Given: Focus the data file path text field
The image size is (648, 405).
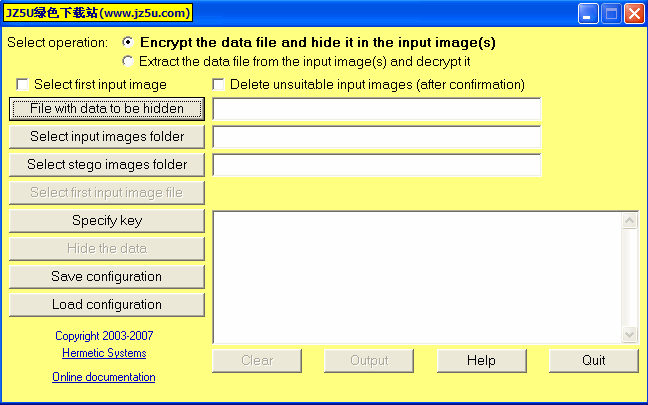Looking at the screenshot, I should [376, 109].
